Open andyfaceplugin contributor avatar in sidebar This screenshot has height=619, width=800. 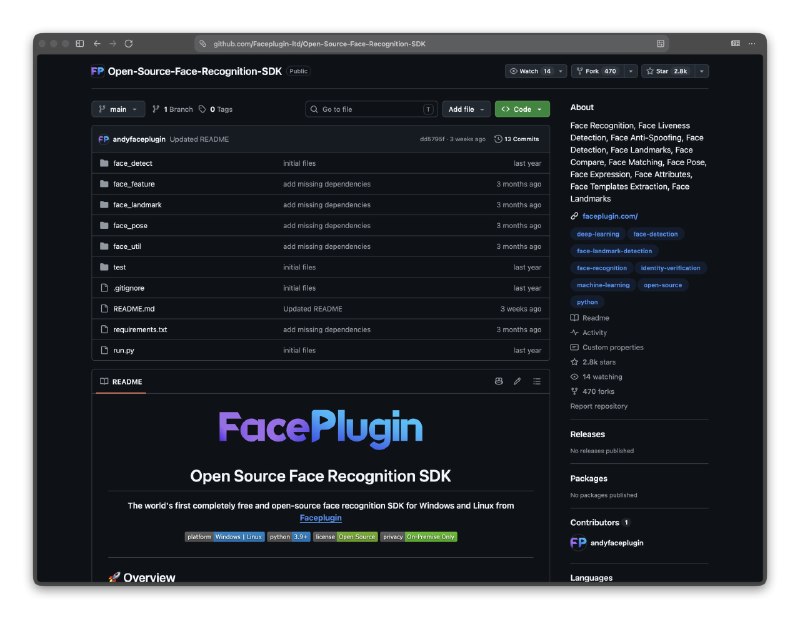pyautogui.click(x=578, y=543)
